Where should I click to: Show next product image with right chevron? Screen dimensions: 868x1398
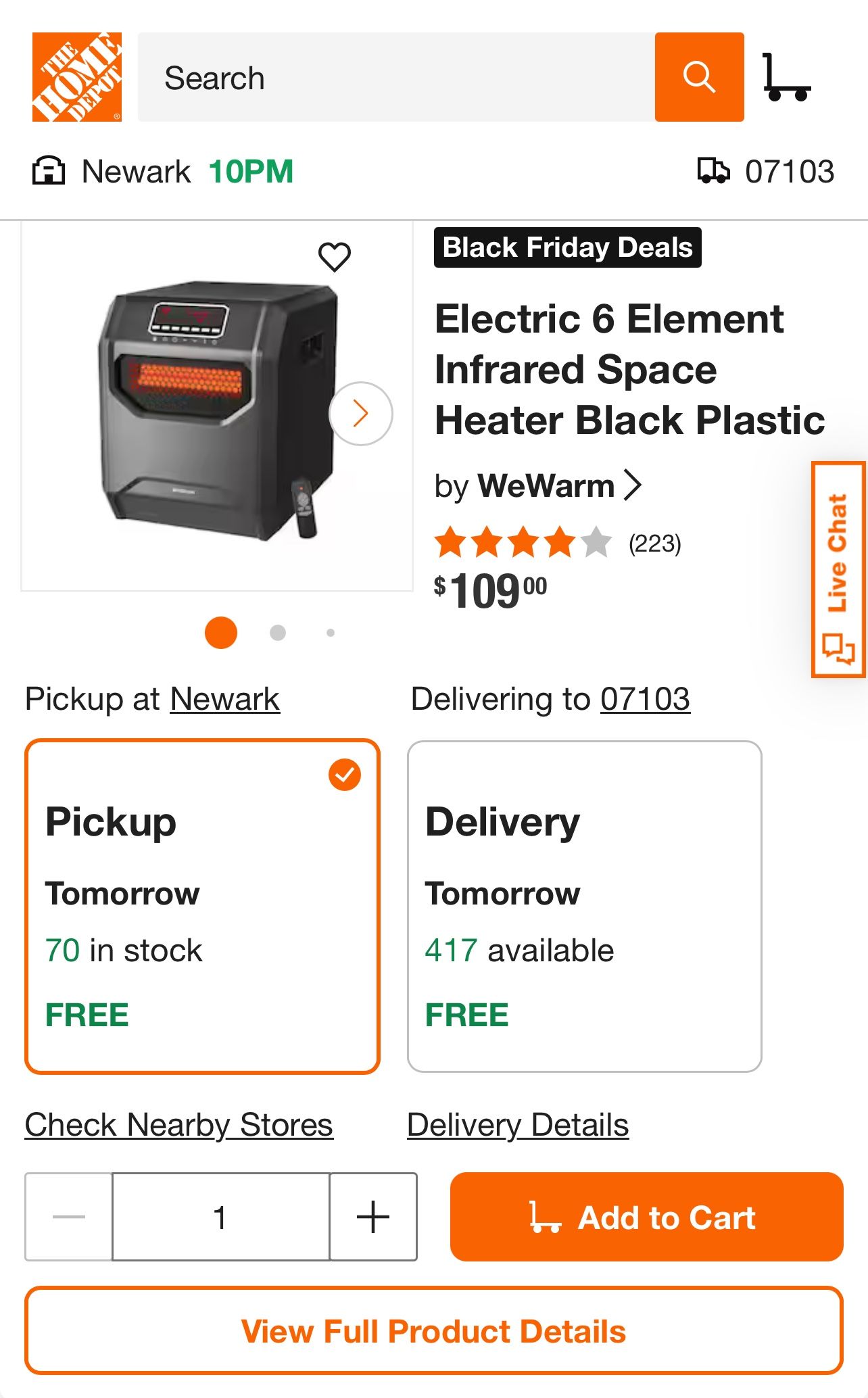[x=360, y=413]
